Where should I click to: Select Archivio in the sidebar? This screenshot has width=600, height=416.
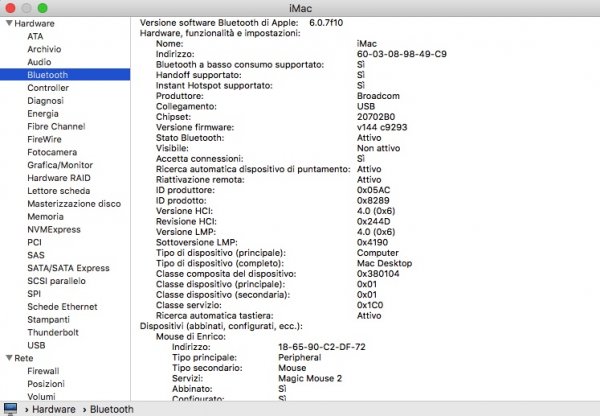pos(44,49)
